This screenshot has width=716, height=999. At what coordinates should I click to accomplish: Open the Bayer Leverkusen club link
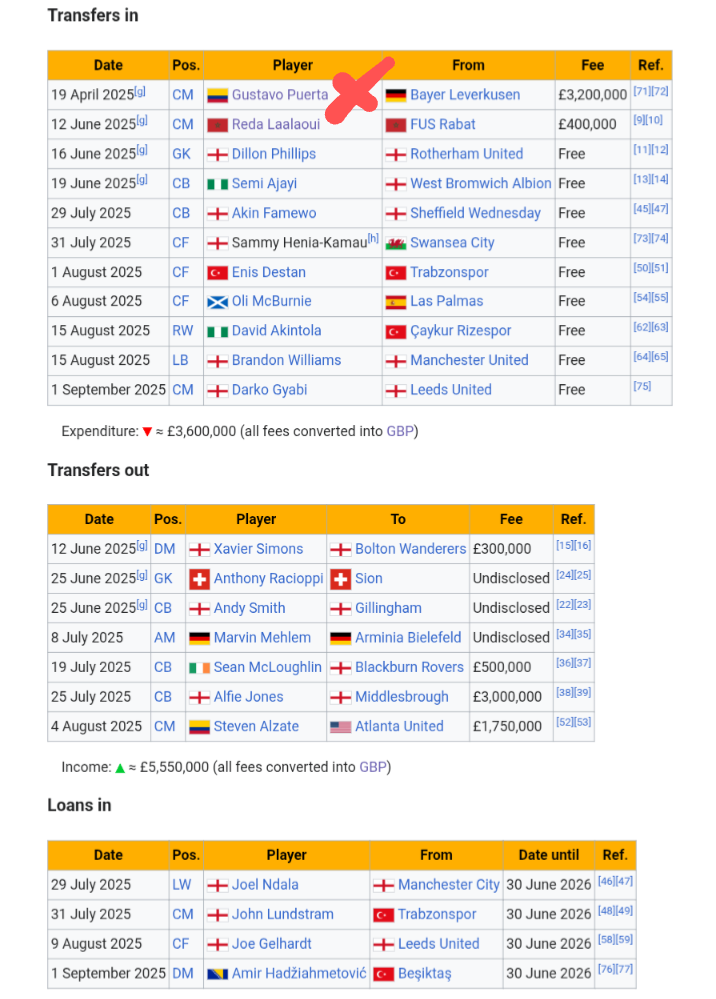pyautogui.click(x=465, y=95)
